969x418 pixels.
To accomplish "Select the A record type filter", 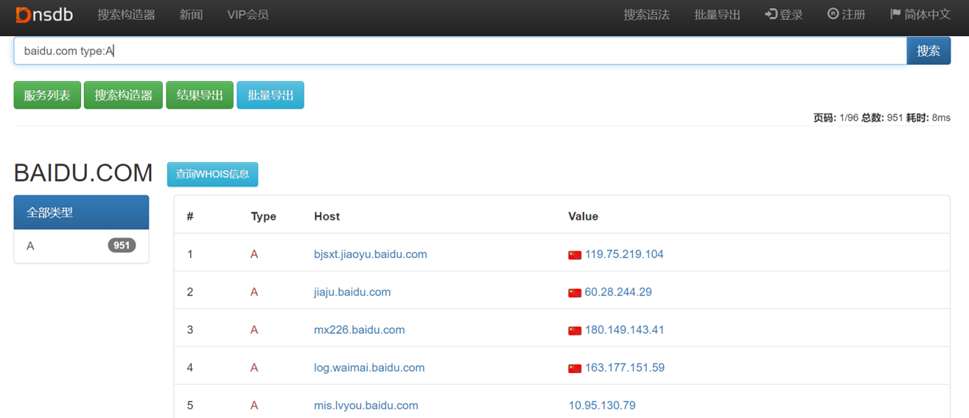I will (81, 246).
